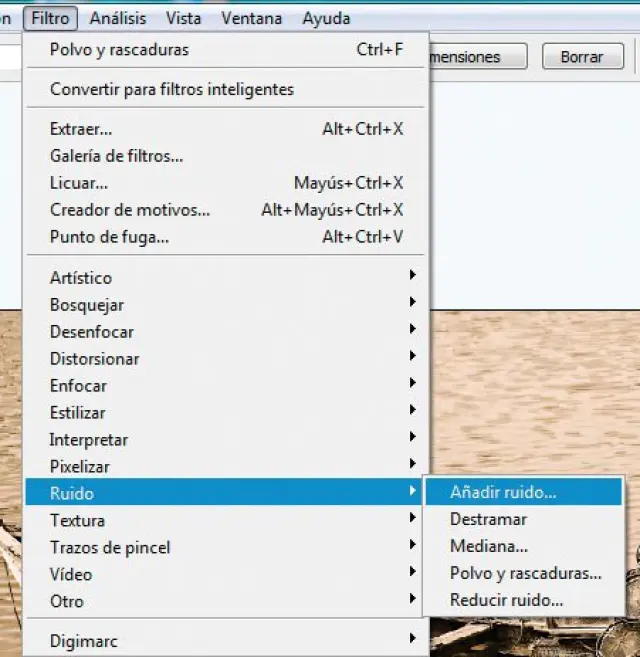Image resolution: width=640 pixels, height=657 pixels.
Task: Click 'Extraer...' menu entry
Action: click(80, 129)
